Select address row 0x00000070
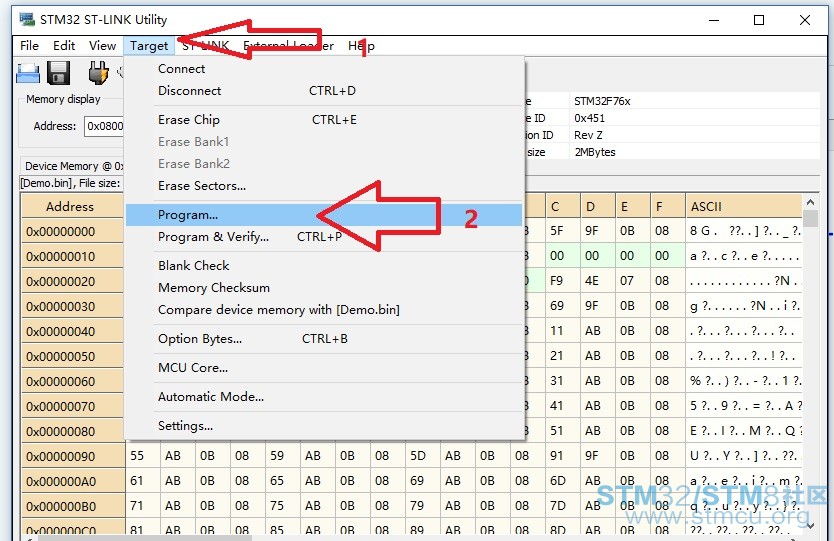The height and width of the screenshot is (541, 834). pos(72,406)
